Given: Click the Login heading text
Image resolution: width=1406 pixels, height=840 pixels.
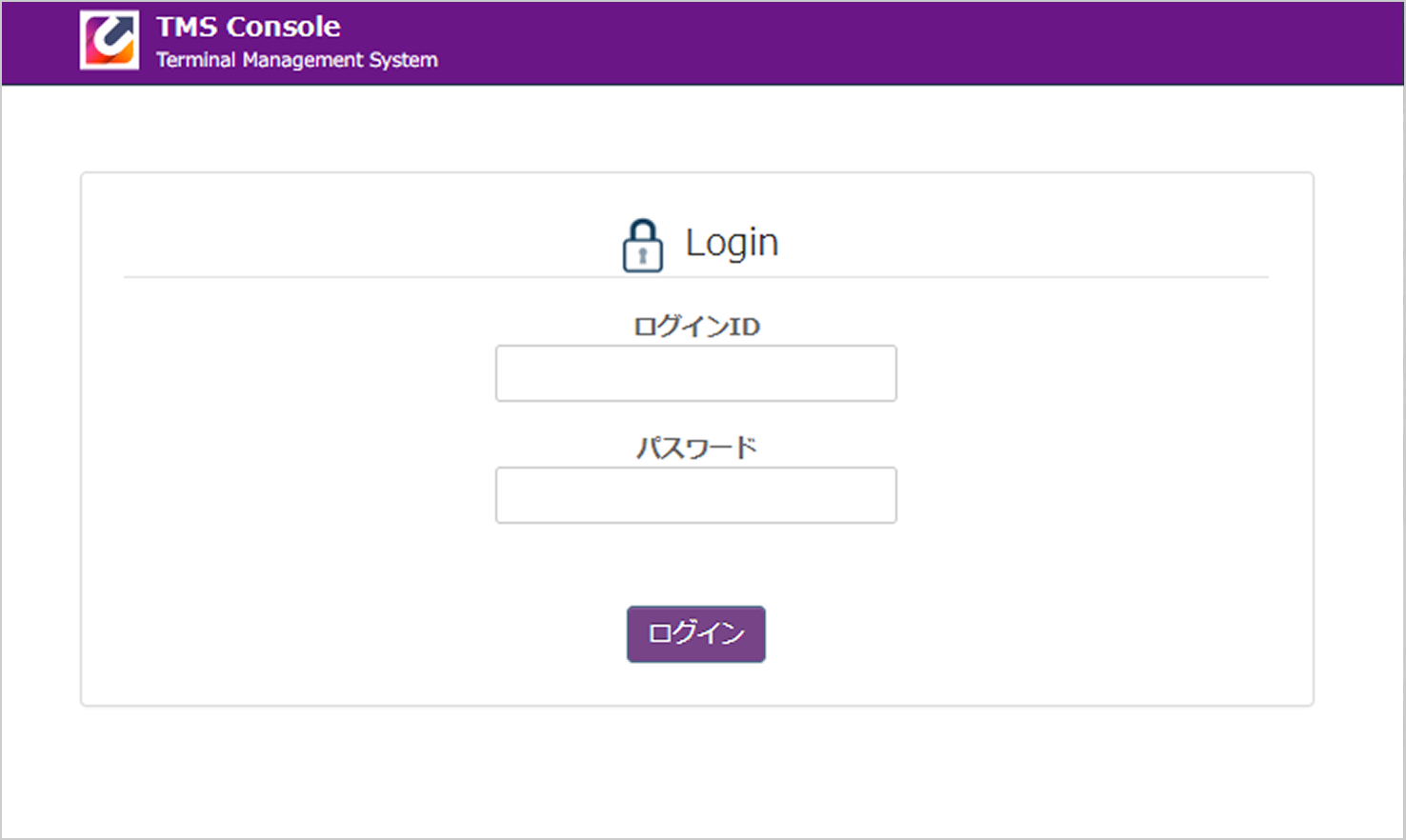Looking at the screenshot, I should pyautogui.click(x=732, y=243).
